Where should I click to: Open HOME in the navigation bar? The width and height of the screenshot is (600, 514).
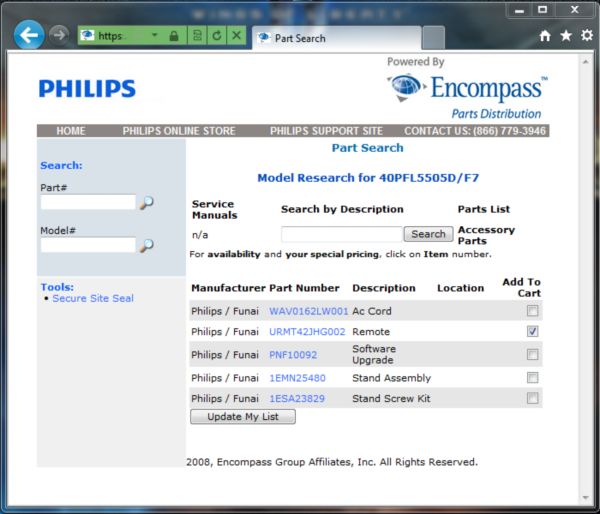71,131
